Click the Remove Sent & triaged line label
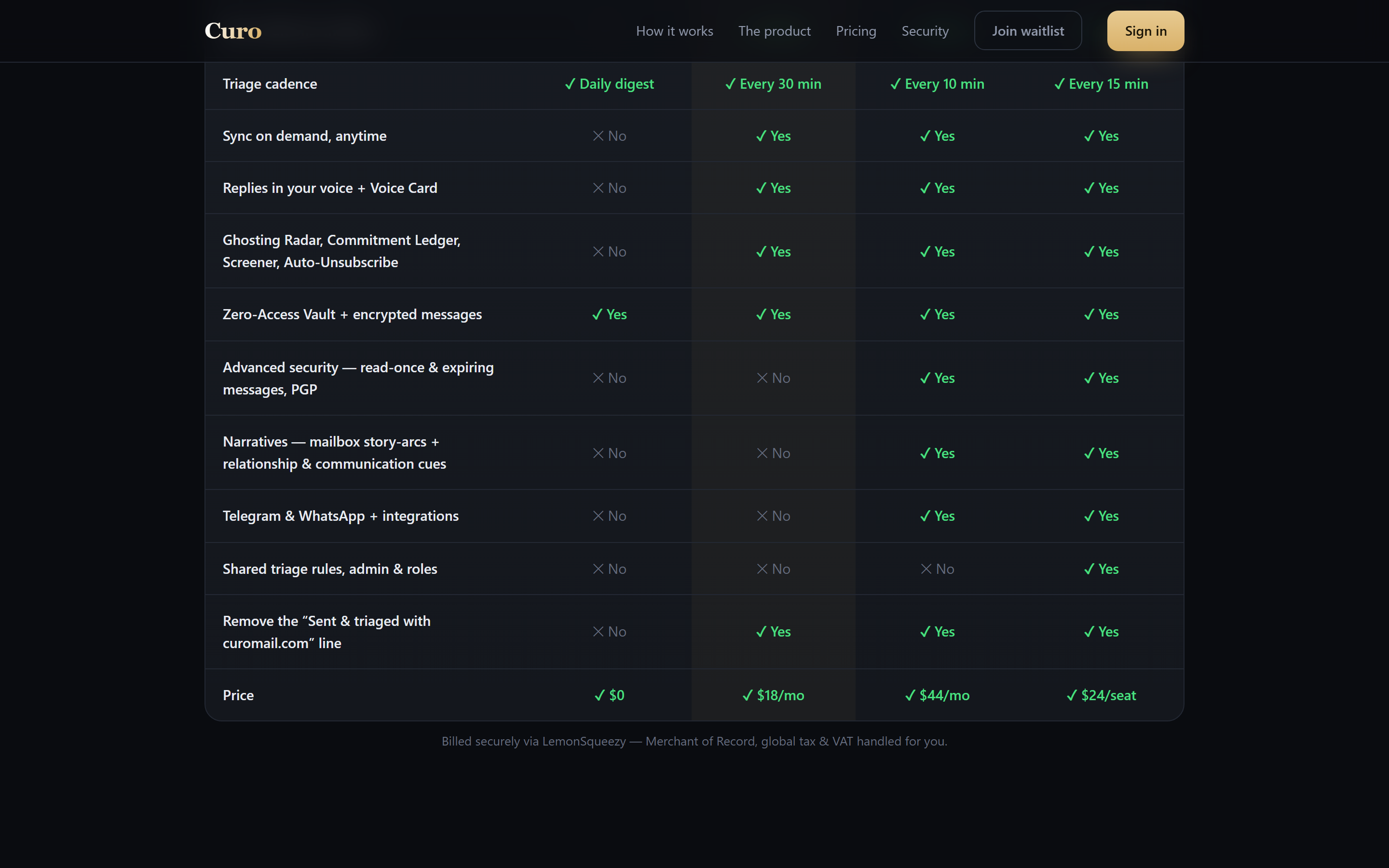This screenshot has width=1389, height=868. pyautogui.click(x=327, y=632)
